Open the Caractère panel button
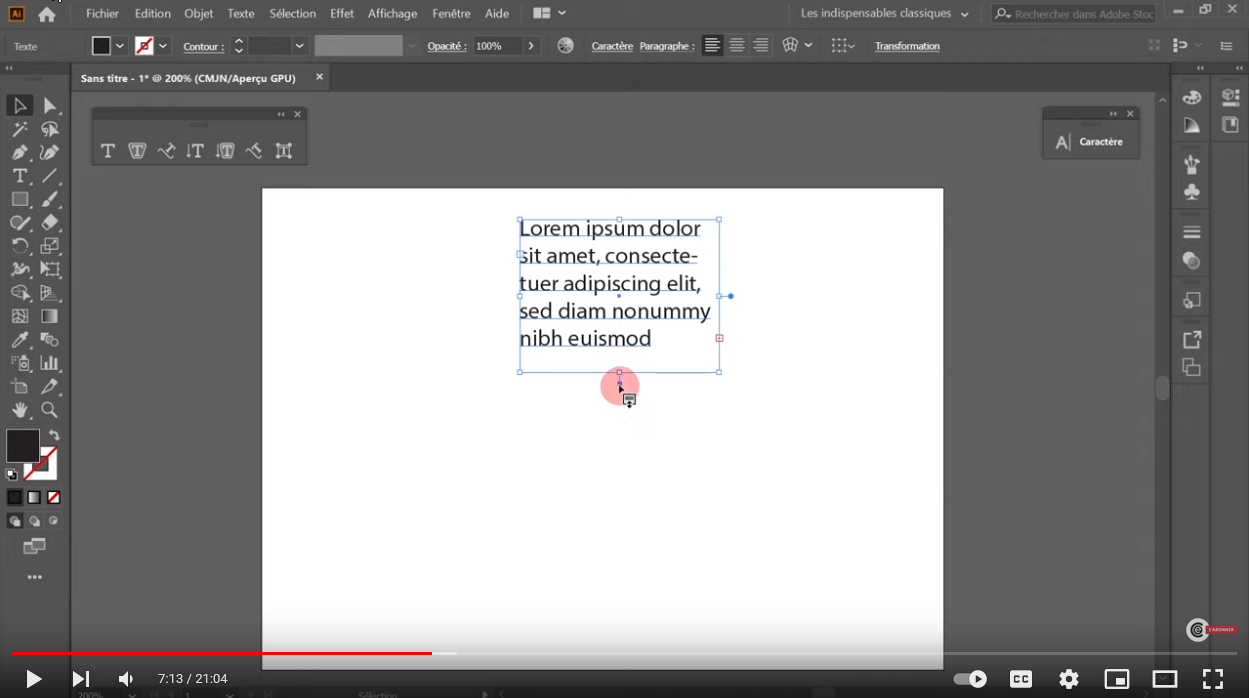This screenshot has height=698, width=1249. coord(1090,142)
